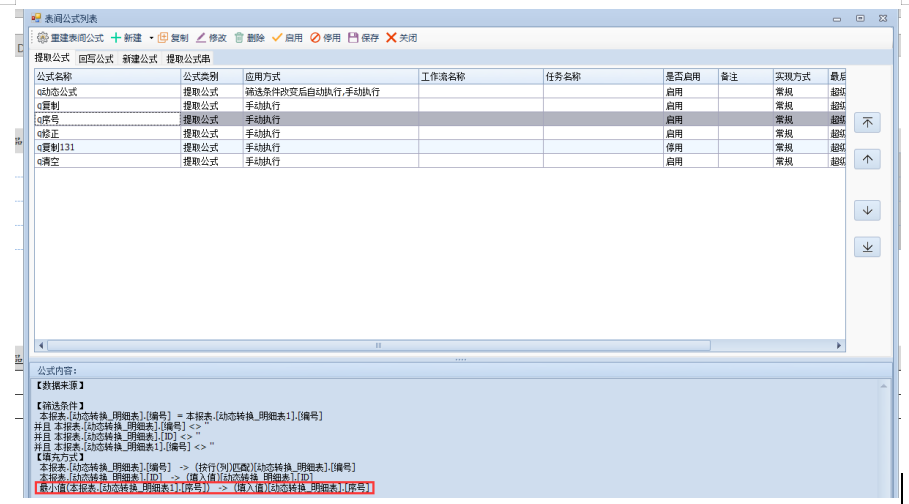Click the 停用 disable icon
Image resolution: width=909 pixels, height=504 pixels.
(x=315, y=38)
